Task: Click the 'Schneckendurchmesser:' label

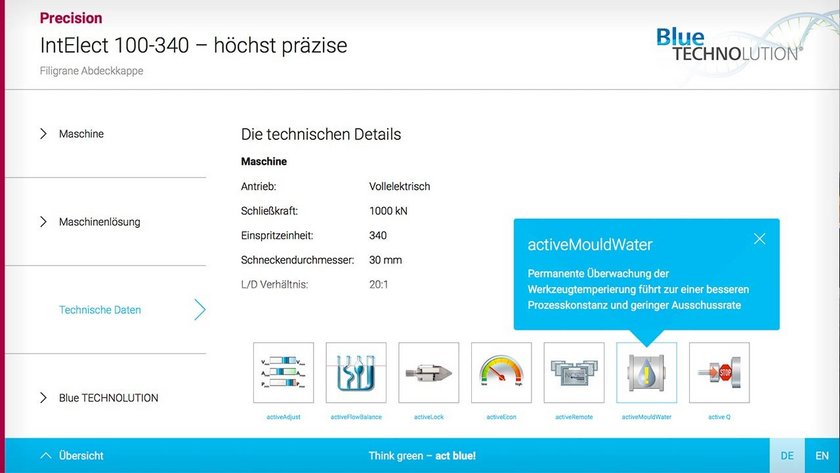Action: click(298, 260)
